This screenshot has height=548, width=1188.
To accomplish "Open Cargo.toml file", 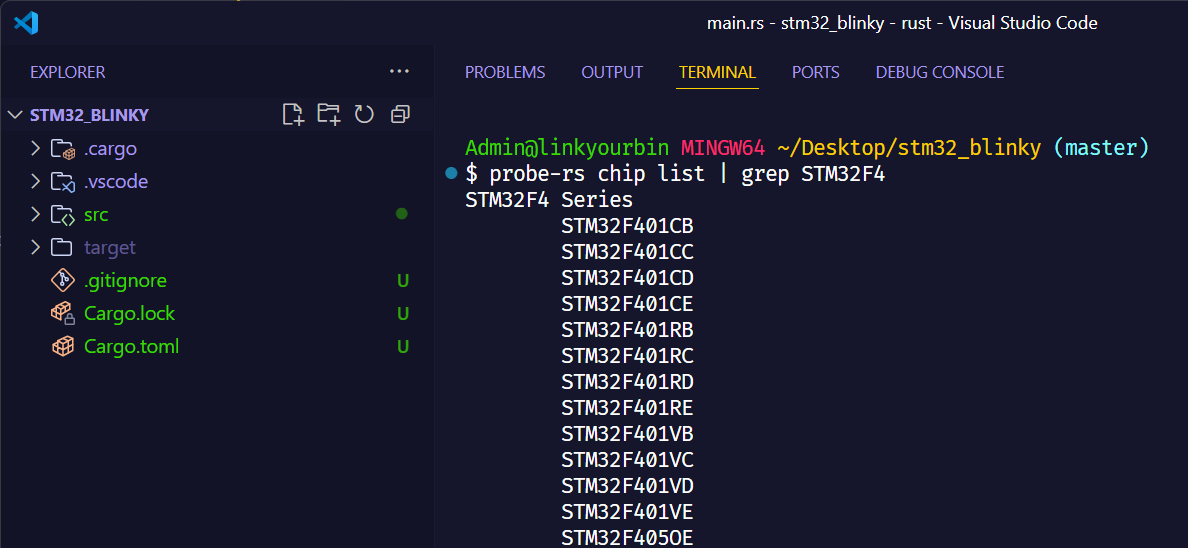I will (x=131, y=347).
